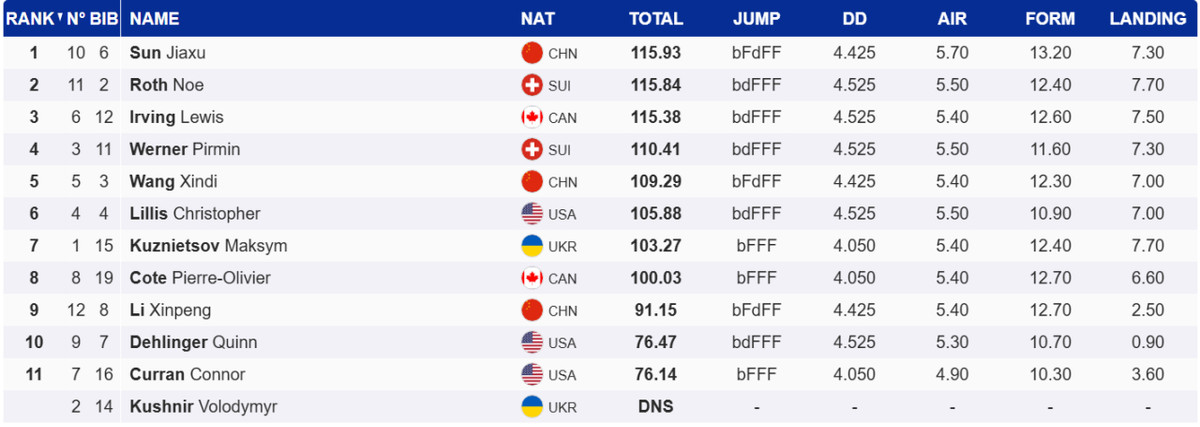Open Dehlinger Quinn's profile link
This screenshot has width=1200, height=427.
pyautogui.click(x=193, y=342)
